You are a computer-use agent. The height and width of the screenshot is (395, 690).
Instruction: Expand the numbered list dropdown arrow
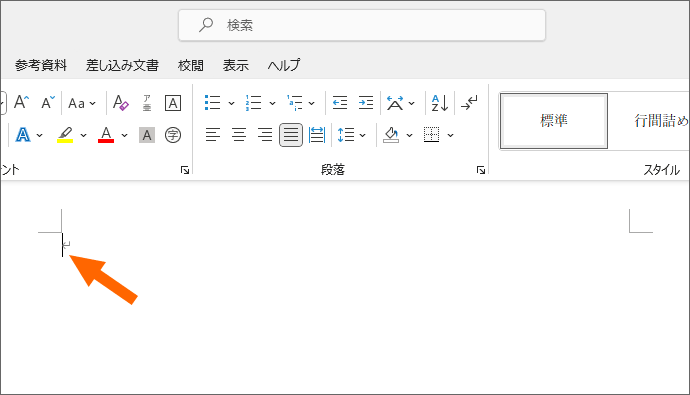tap(272, 104)
